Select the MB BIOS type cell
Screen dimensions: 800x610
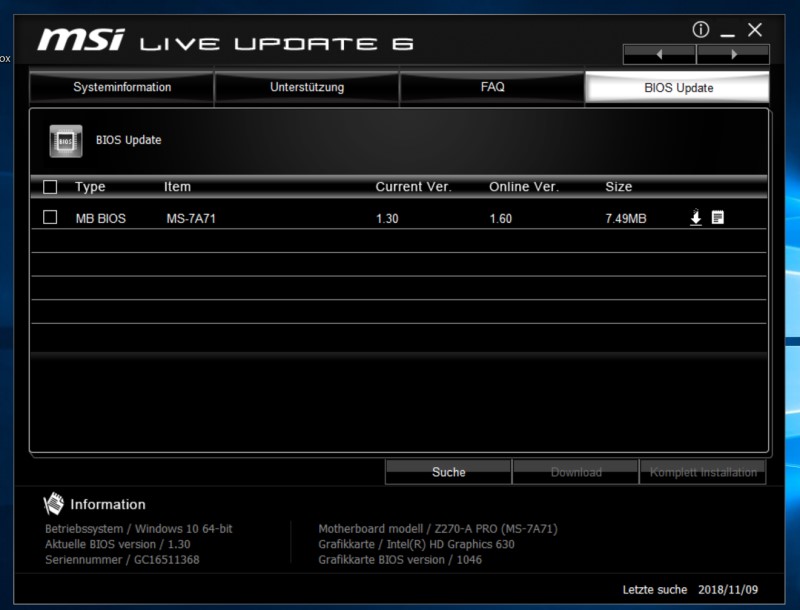point(101,218)
